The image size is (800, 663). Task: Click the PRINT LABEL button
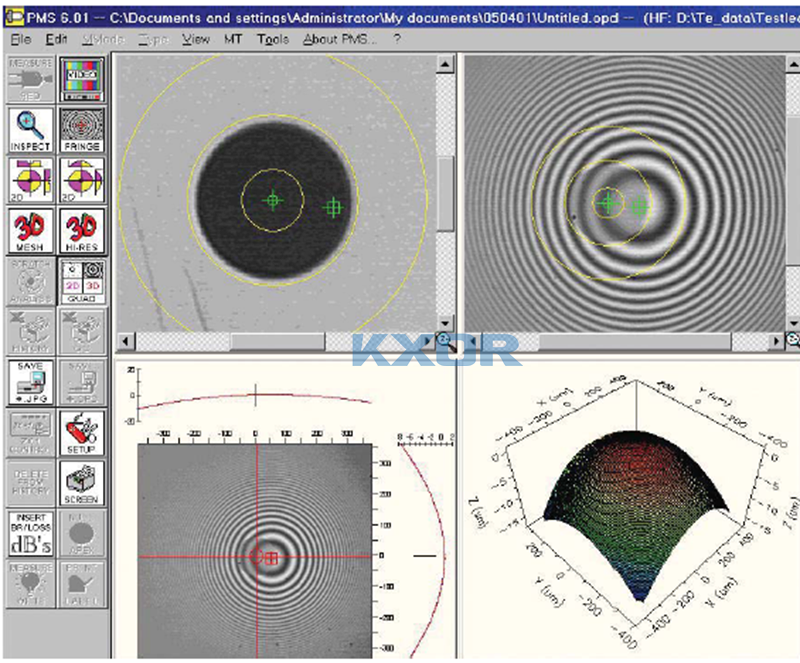point(82,584)
